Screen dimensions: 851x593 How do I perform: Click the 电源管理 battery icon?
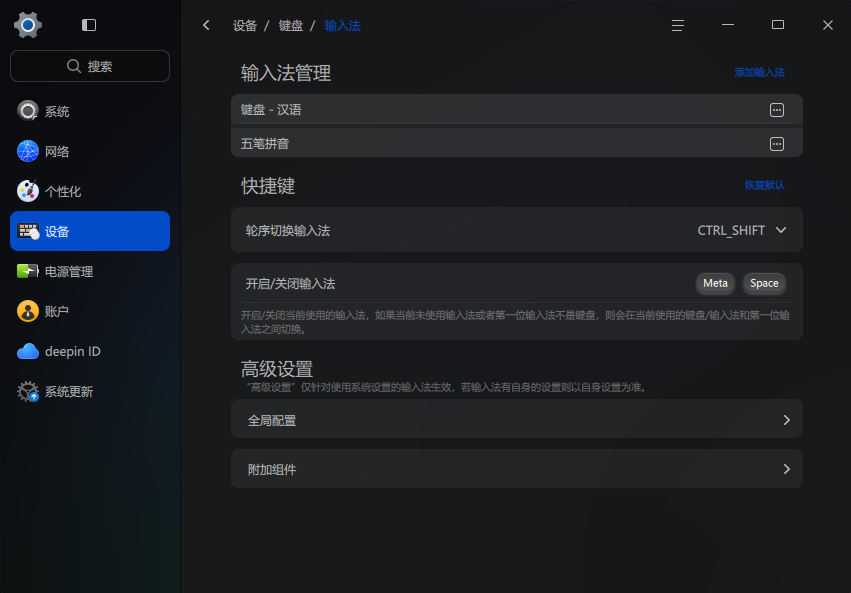click(28, 271)
